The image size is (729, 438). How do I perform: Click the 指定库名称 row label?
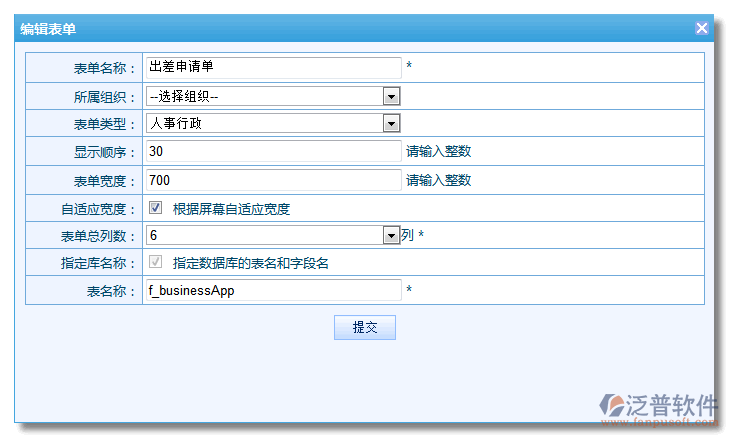pos(98,263)
